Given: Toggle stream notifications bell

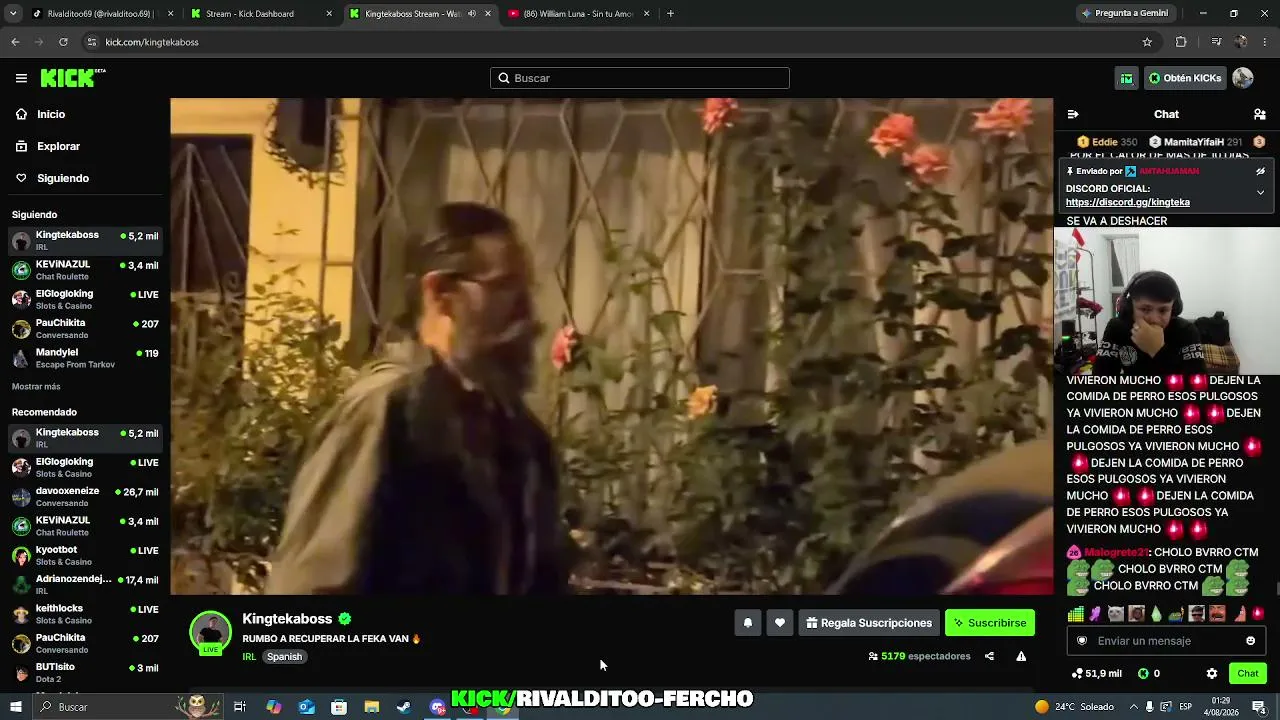Looking at the screenshot, I should pos(747,623).
